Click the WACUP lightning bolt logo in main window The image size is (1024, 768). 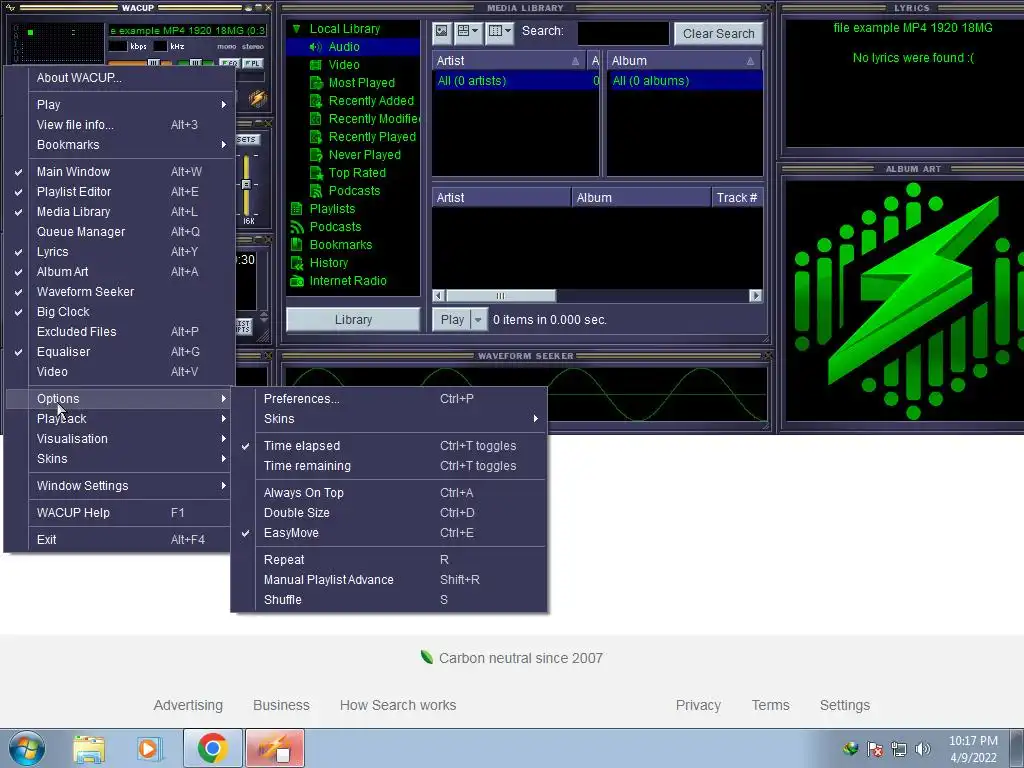(258, 99)
